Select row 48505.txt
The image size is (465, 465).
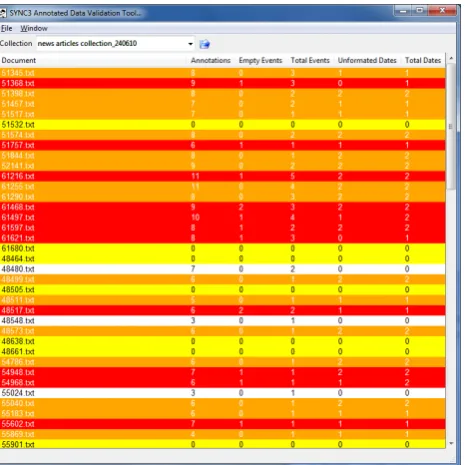point(223,290)
